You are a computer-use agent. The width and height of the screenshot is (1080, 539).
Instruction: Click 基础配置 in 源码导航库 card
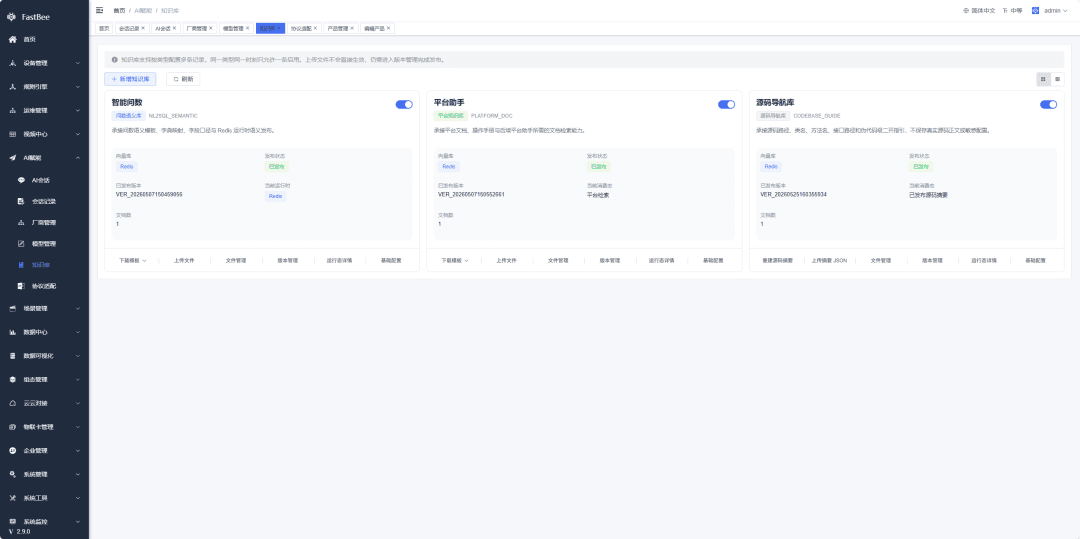(x=1035, y=261)
